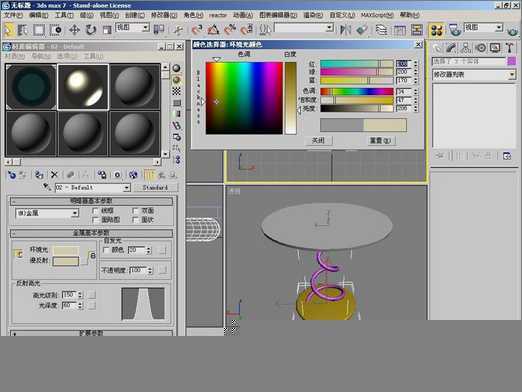Click the 亮度 value slider in color selector
Screen dimensions: 522x392
tap(357, 108)
